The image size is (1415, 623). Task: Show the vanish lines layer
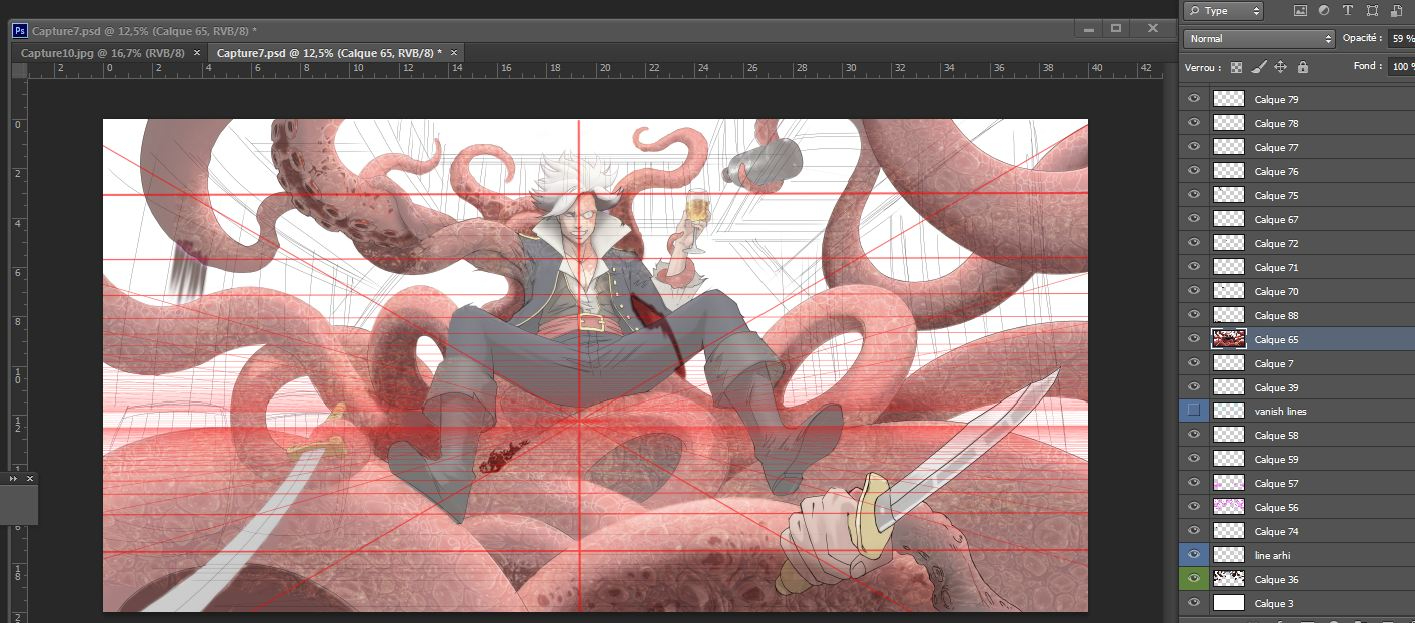(1193, 411)
